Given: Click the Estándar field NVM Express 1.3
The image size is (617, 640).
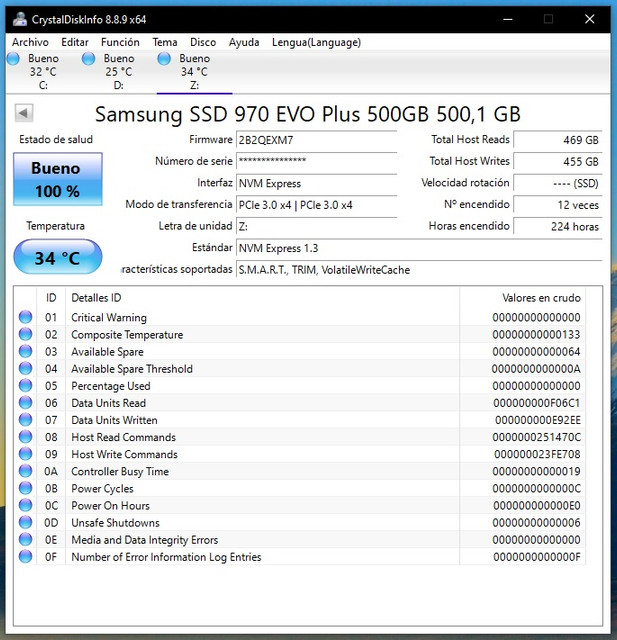Looking at the screenshot, I should click(419, 248).
